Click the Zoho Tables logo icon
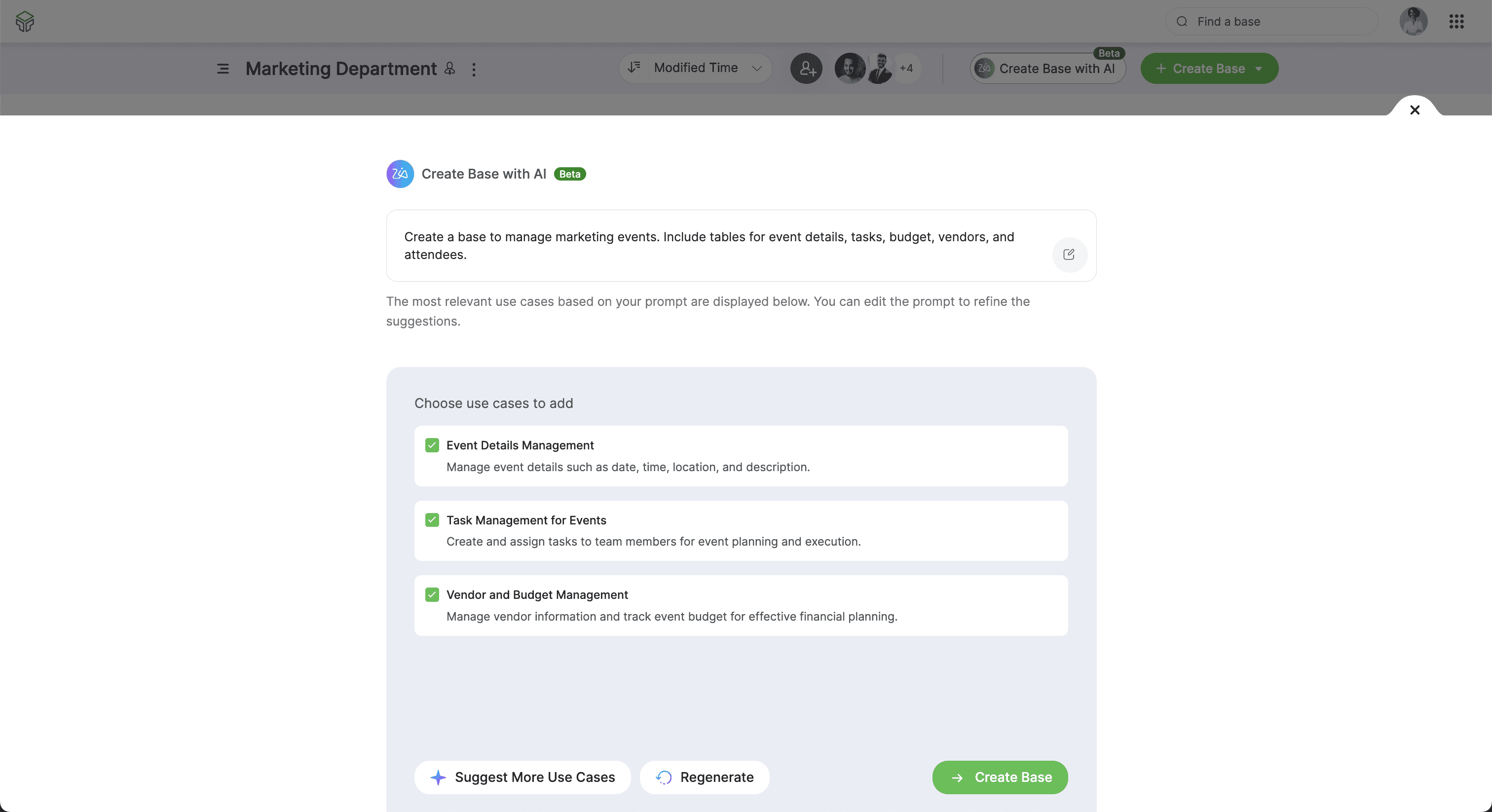Screen dimensions: 1492x812 25,21
